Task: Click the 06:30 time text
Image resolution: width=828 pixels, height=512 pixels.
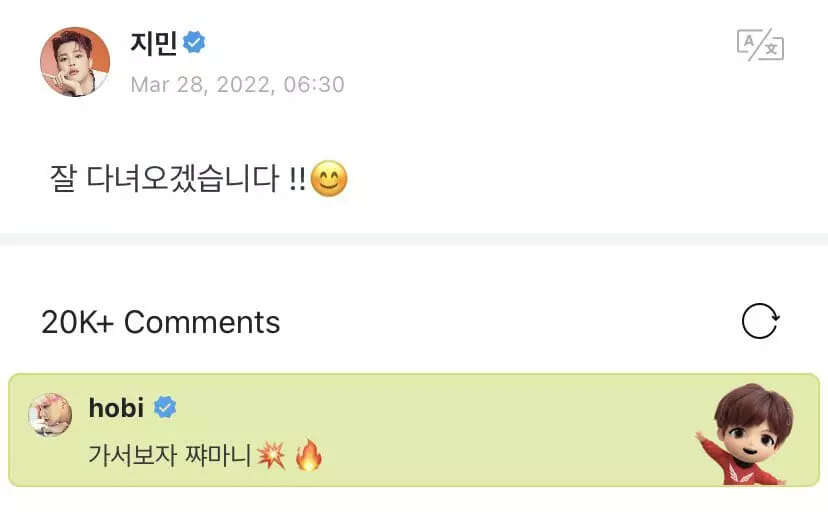Action: coord(314,84)
